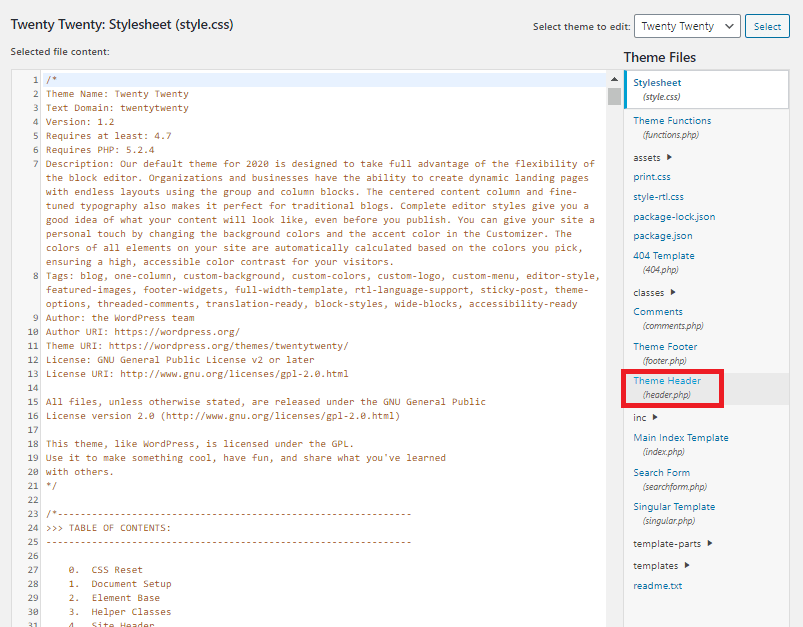Viewport: 803px width, 627px height.
Task: Open readme.txt in Theme Files
Action: pyautogui.click(x=658, y=586)
